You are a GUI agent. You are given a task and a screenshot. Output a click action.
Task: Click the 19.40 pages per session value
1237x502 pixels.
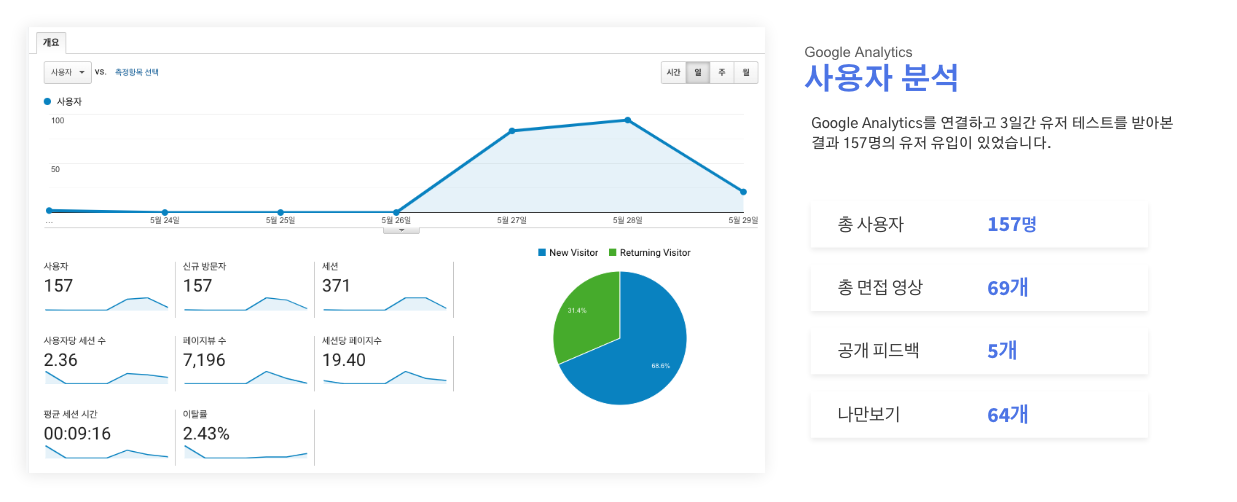(x=343, y=360)
